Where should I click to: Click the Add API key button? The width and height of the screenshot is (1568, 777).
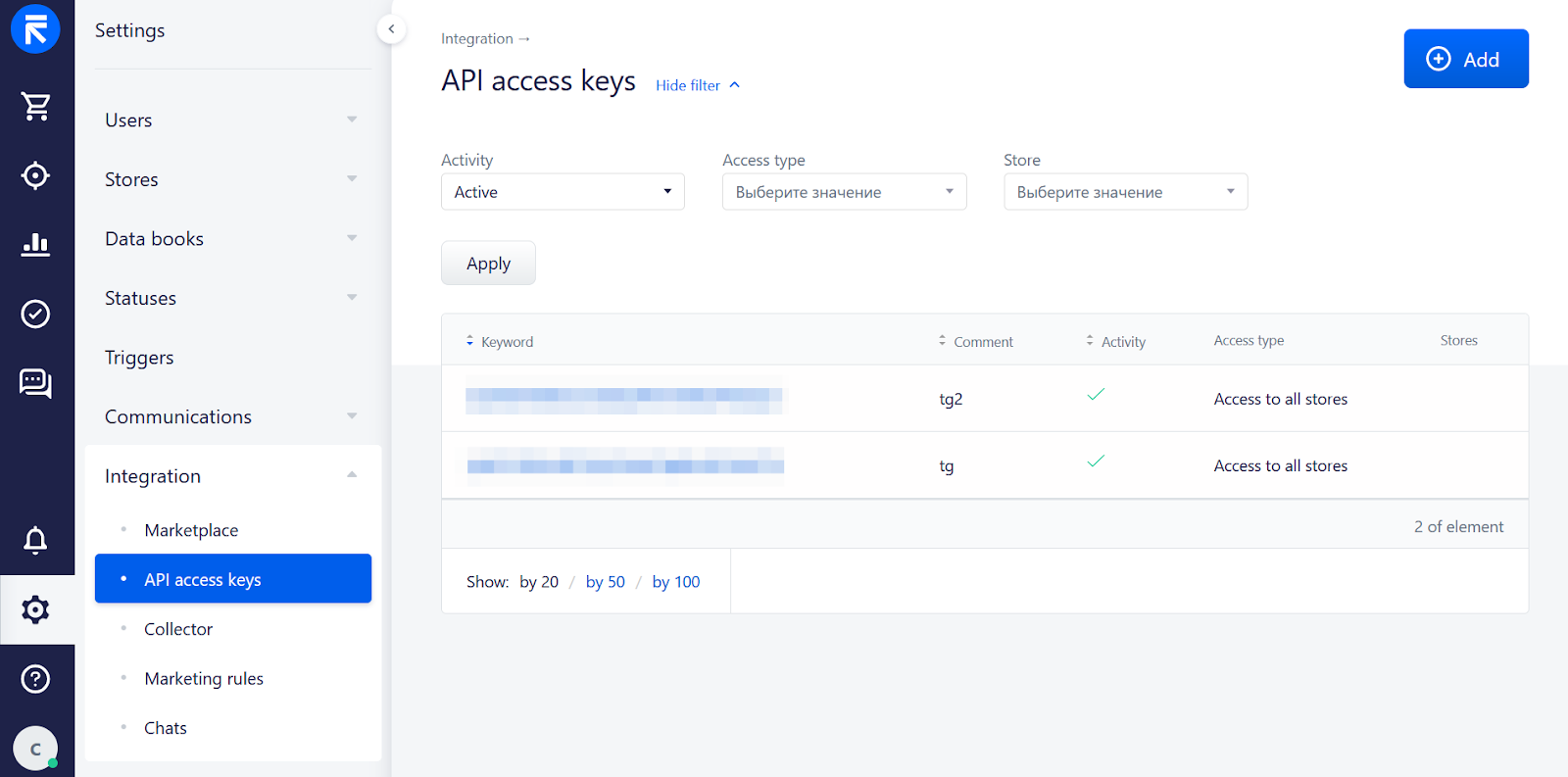(x=1466, y=59)
